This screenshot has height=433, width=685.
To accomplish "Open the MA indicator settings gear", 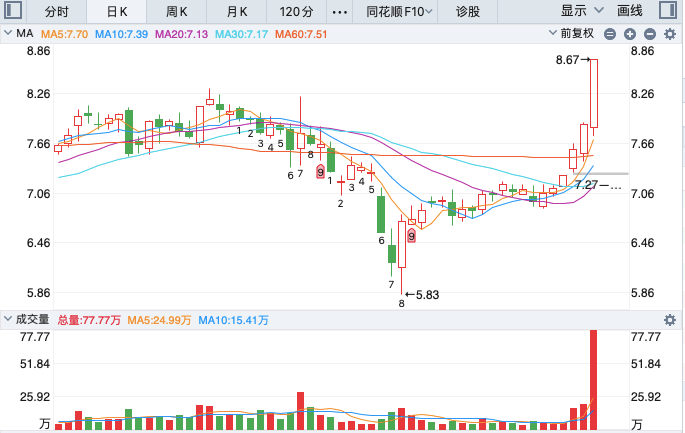I will tap(670, 34).
